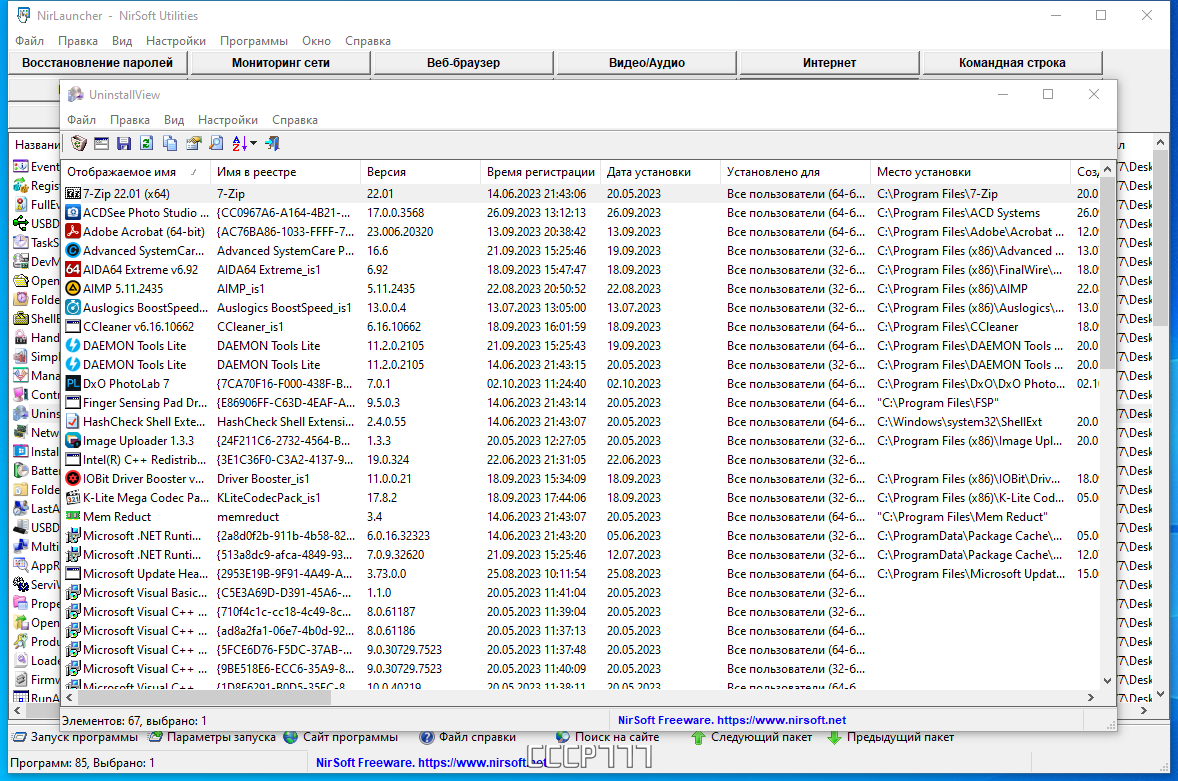1178x781 pixels.
Task: Sort by the Имя в реестре column header
Action: point(285,172)
